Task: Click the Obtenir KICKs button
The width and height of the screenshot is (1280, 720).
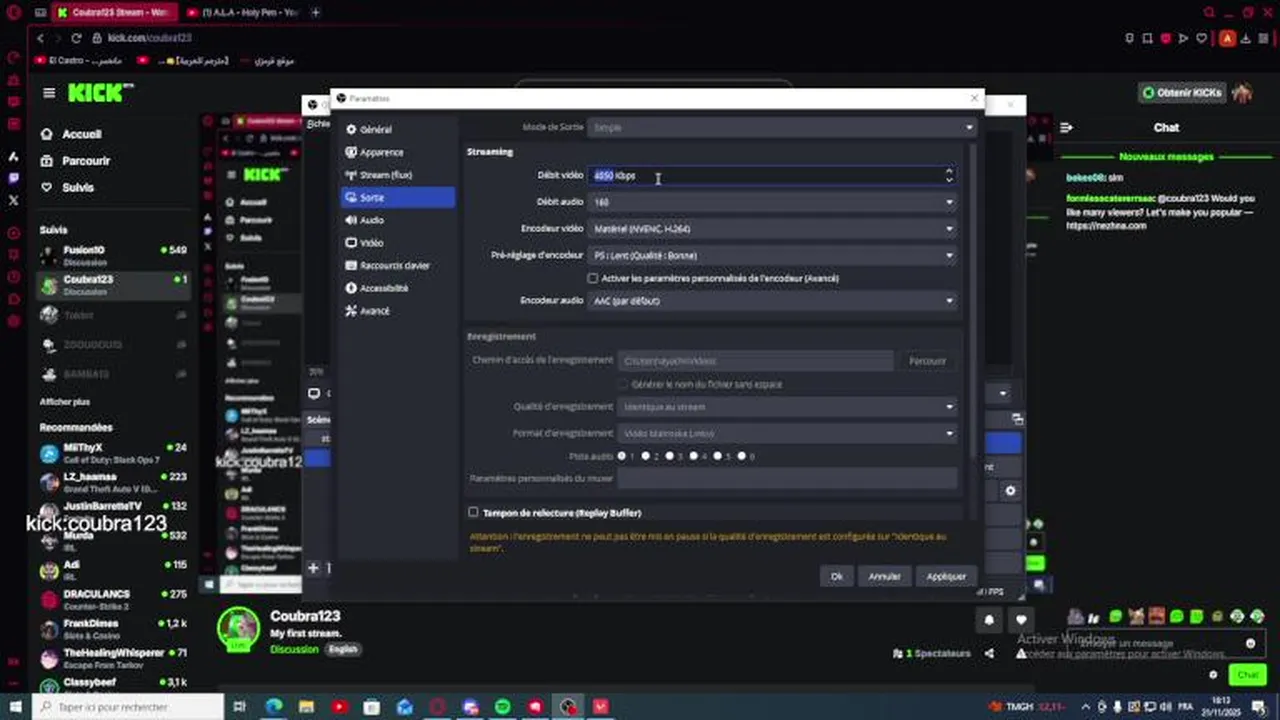Action: coord(1182,93)
